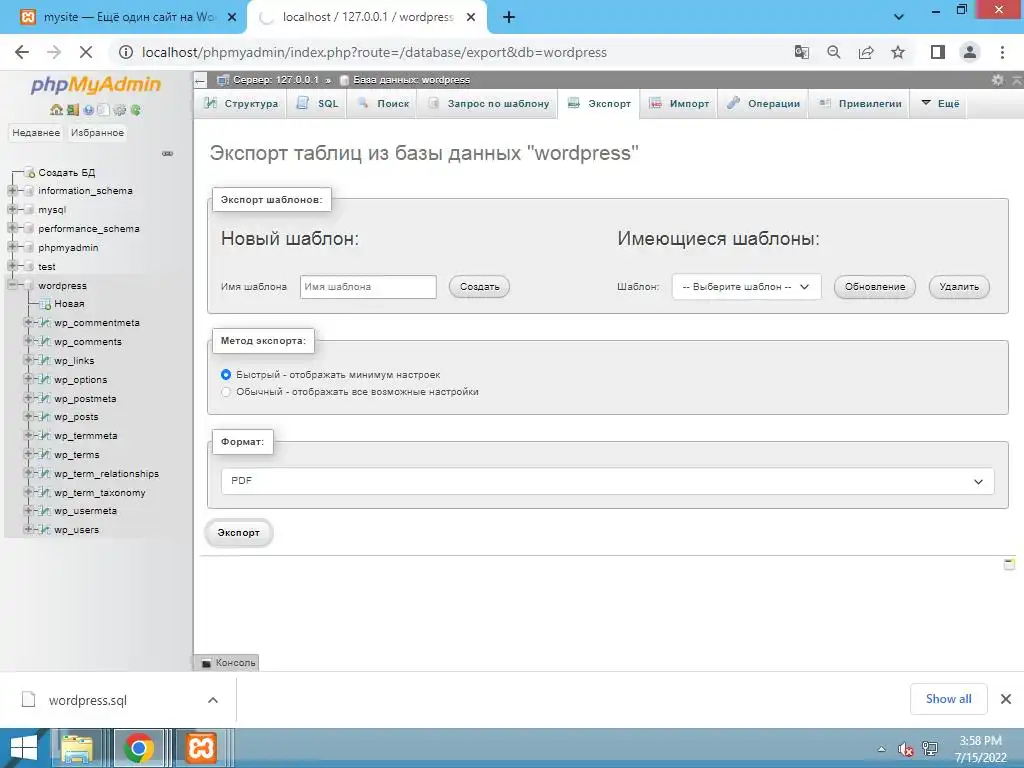Click the Недавнее button in sidebar
Image resolution: width=1024 pixels, height=768 pixels.
point(36,133)
